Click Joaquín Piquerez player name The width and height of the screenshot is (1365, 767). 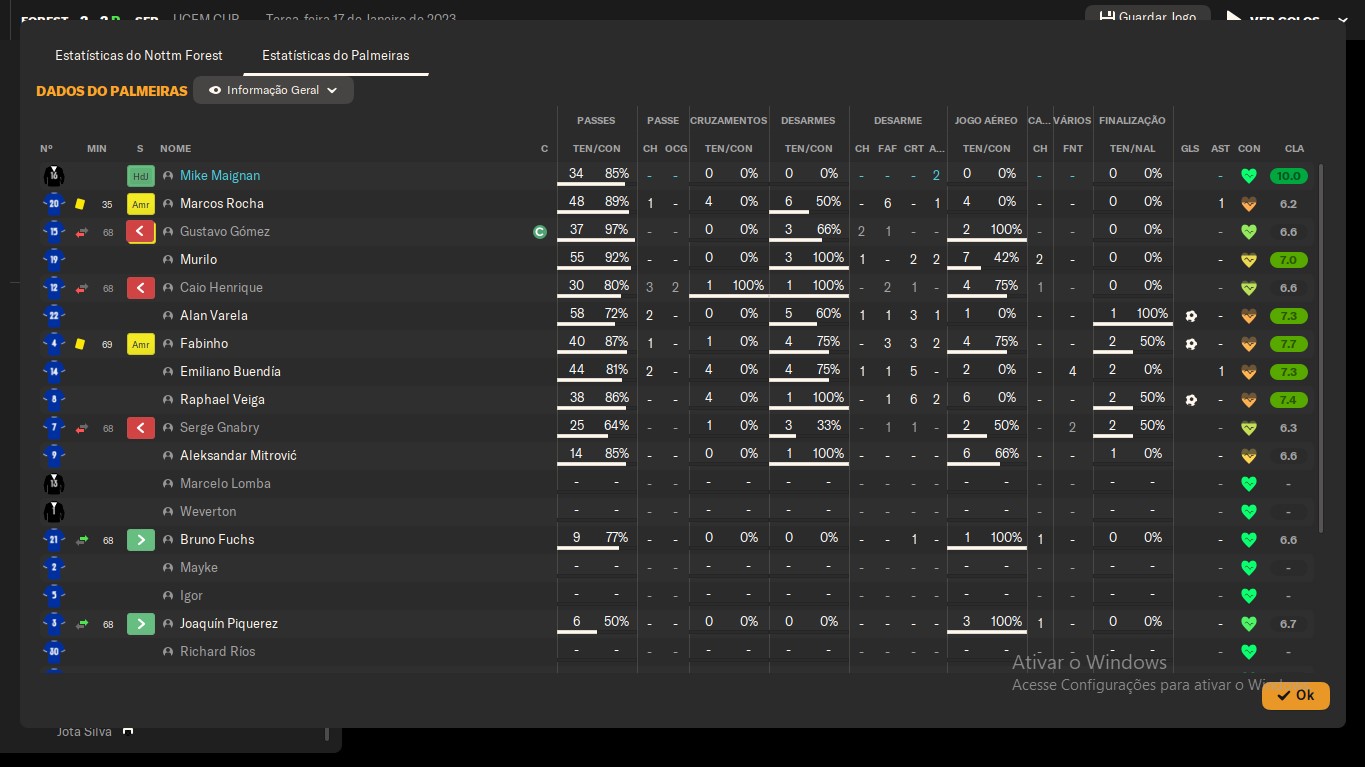click(x=229, y=623)
